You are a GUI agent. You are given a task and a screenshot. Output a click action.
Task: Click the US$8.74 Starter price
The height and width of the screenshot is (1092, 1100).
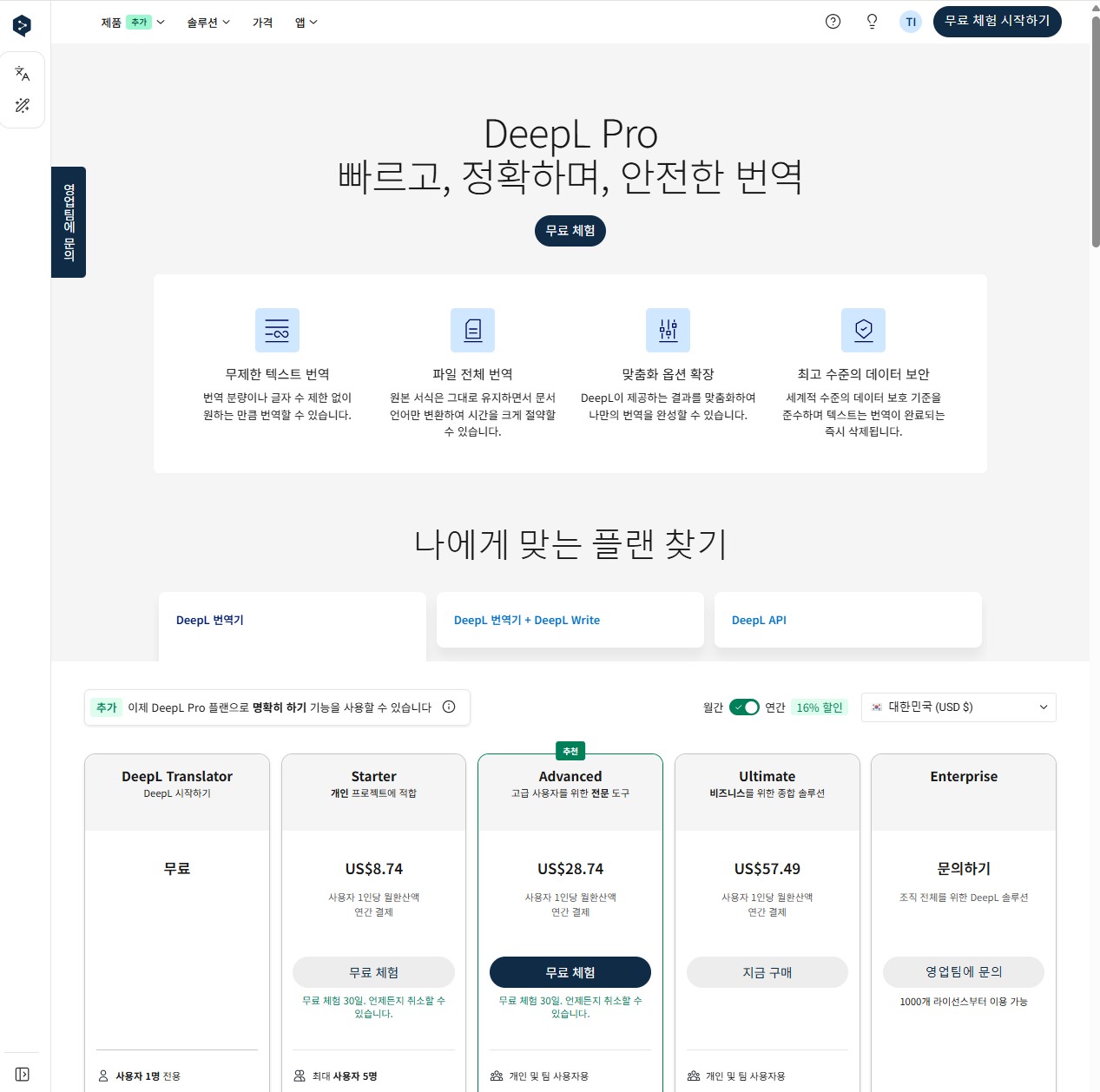[374, 869]
